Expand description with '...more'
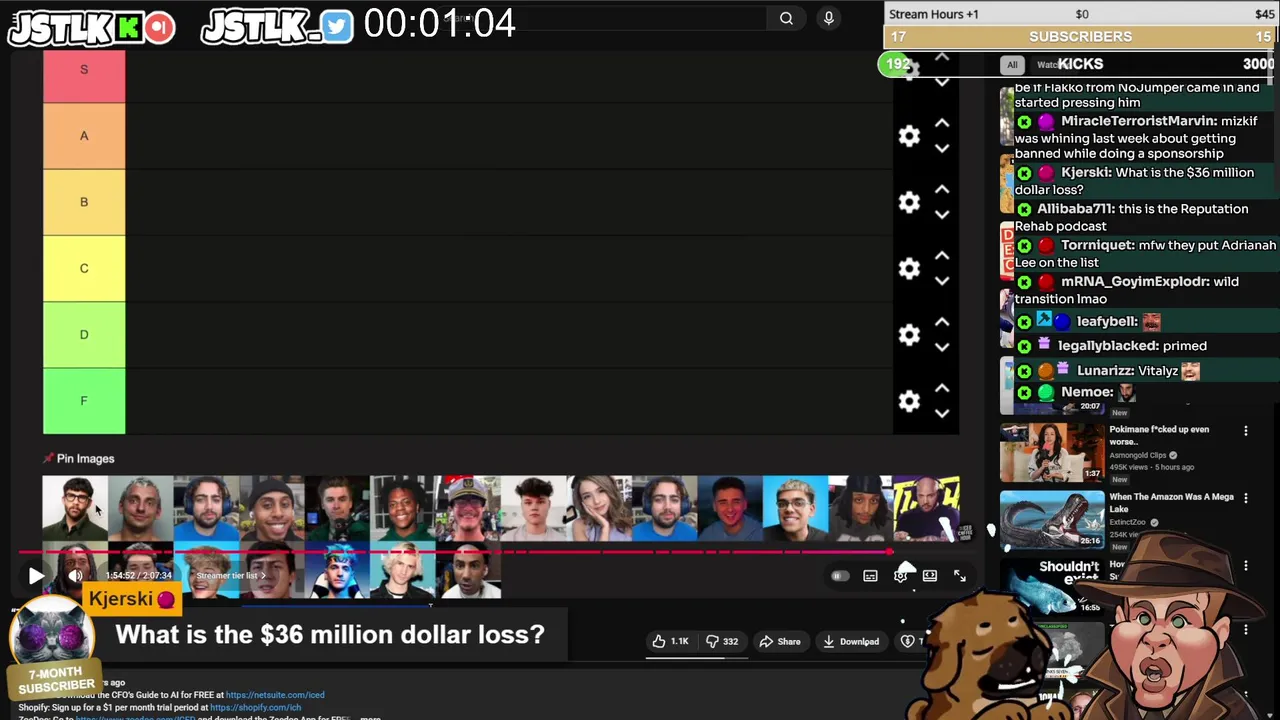The width and height of the screenshot is (1280, 720). click(370, 717)
